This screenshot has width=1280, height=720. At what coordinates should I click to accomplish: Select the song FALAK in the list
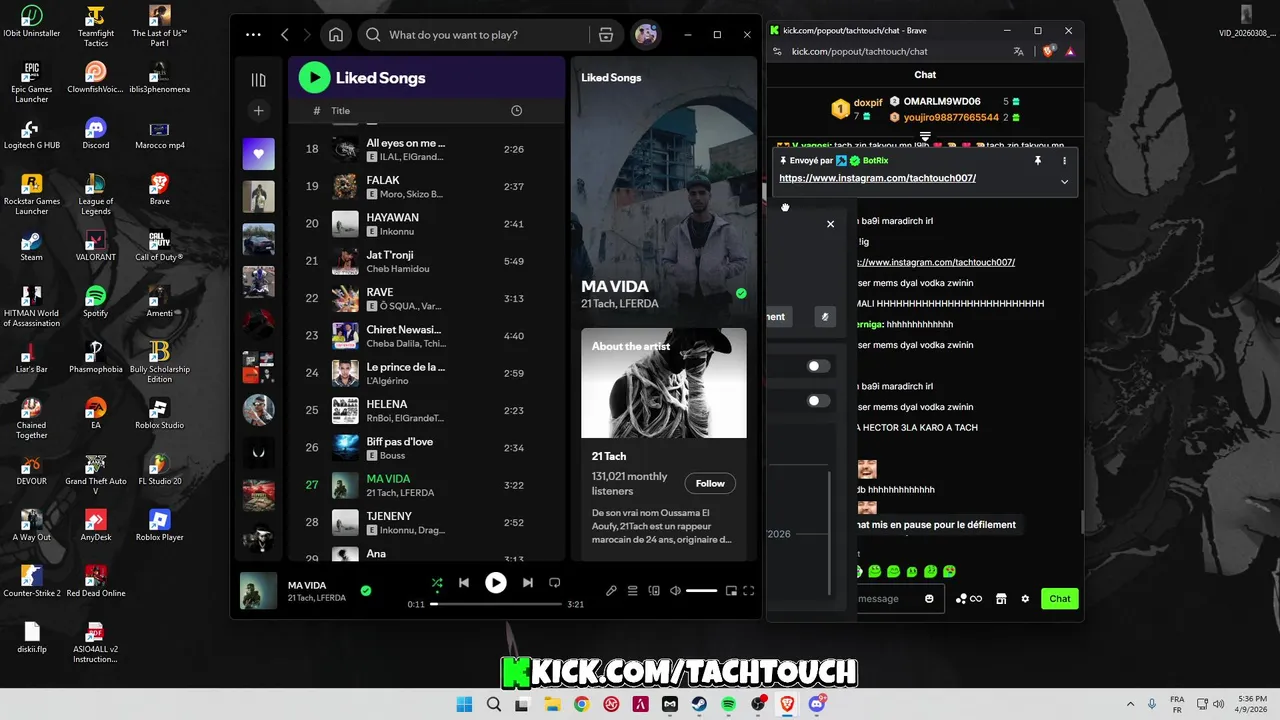pyautogui.click(x=426, y=187)
